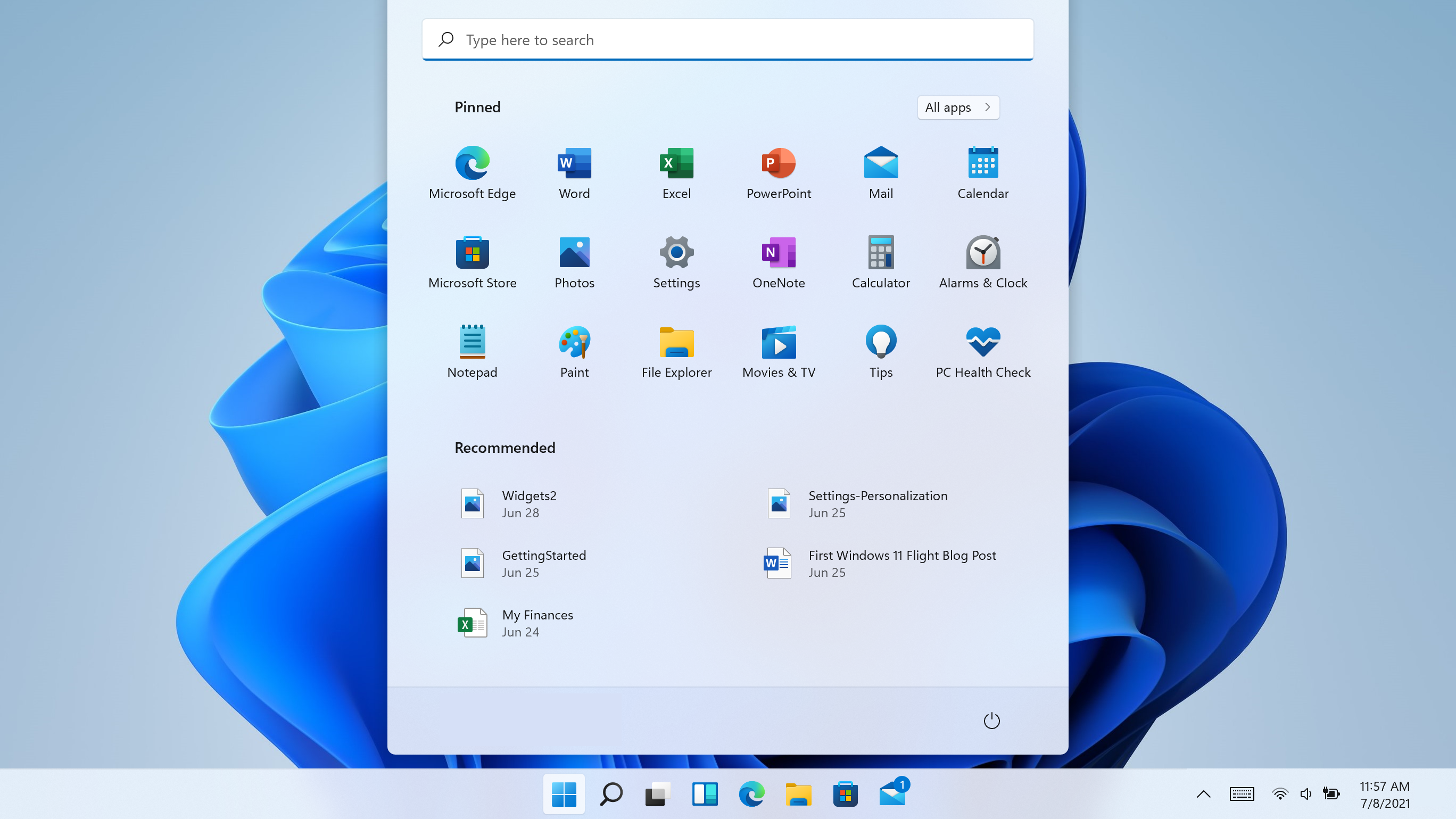This screenshot has width=1456, height=819.
Task: Select Settings-Personalization recommended item
Action: 878,503
